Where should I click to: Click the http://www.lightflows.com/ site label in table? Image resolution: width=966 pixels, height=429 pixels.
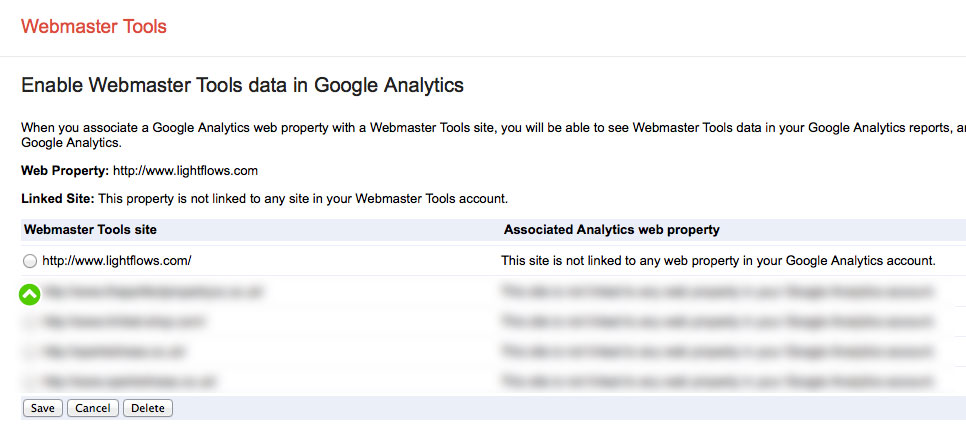[117, 261]
